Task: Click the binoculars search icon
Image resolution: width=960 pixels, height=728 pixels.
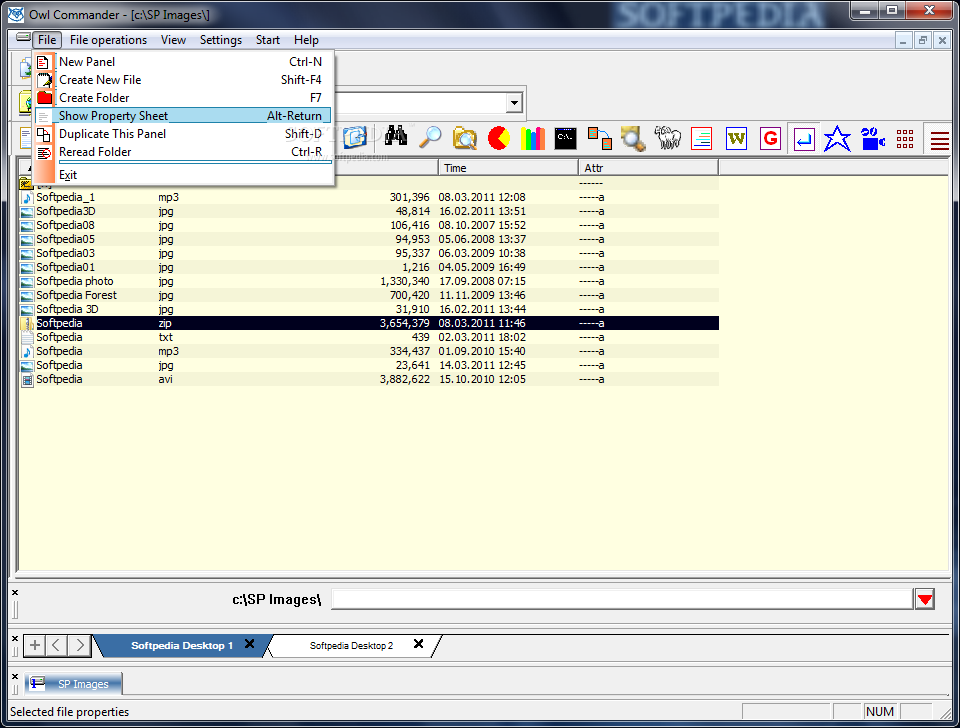Action: pos(396,138)
